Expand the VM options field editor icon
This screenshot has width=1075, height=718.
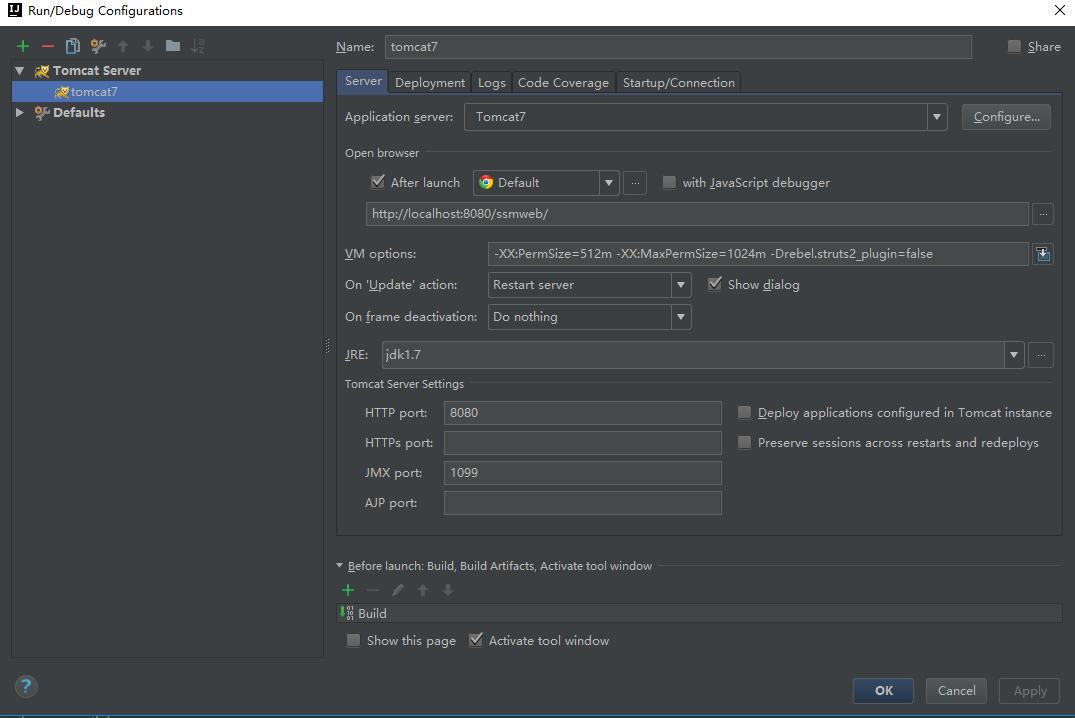point(1042,254)
